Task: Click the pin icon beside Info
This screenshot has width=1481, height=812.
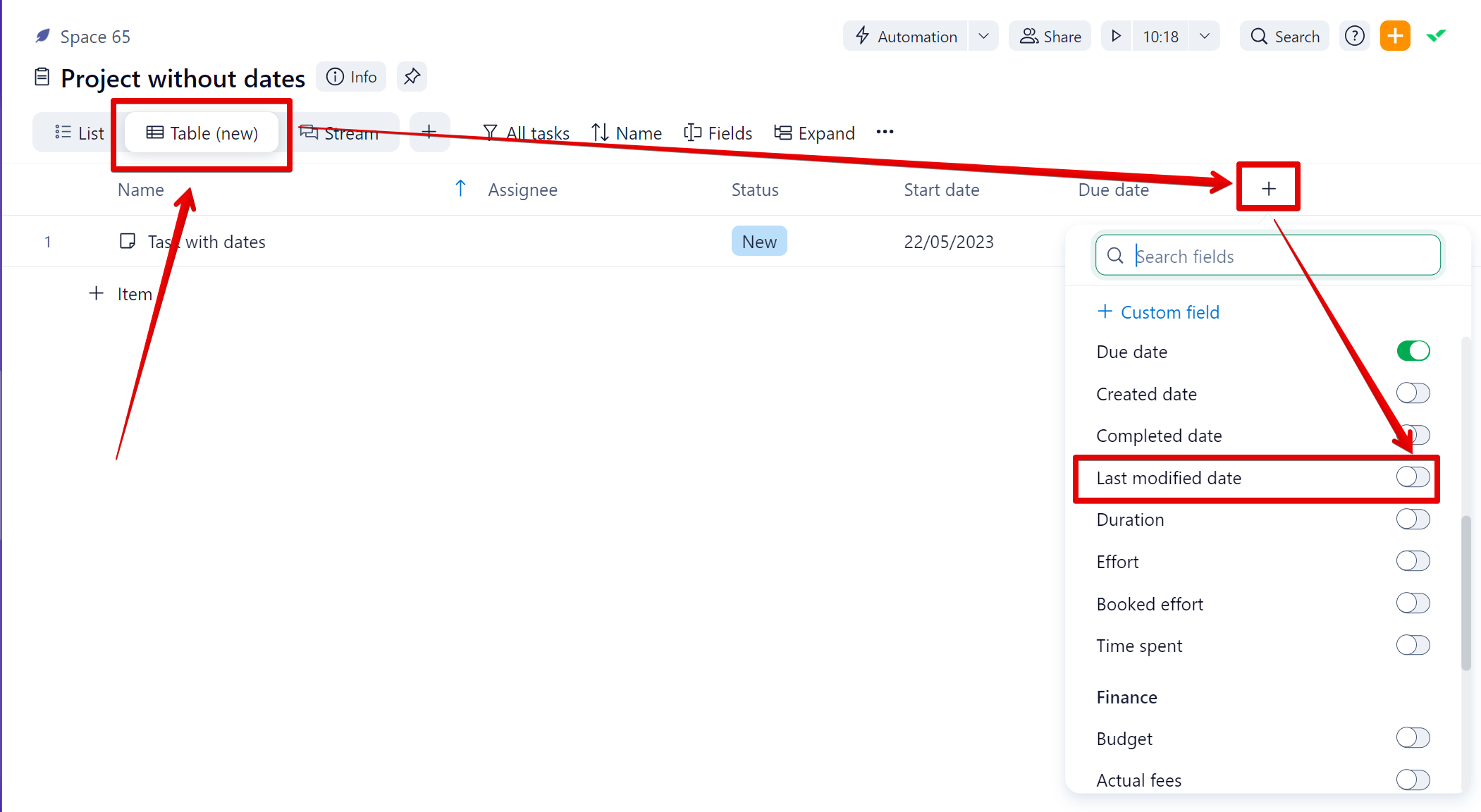Action: pos(412,77)
